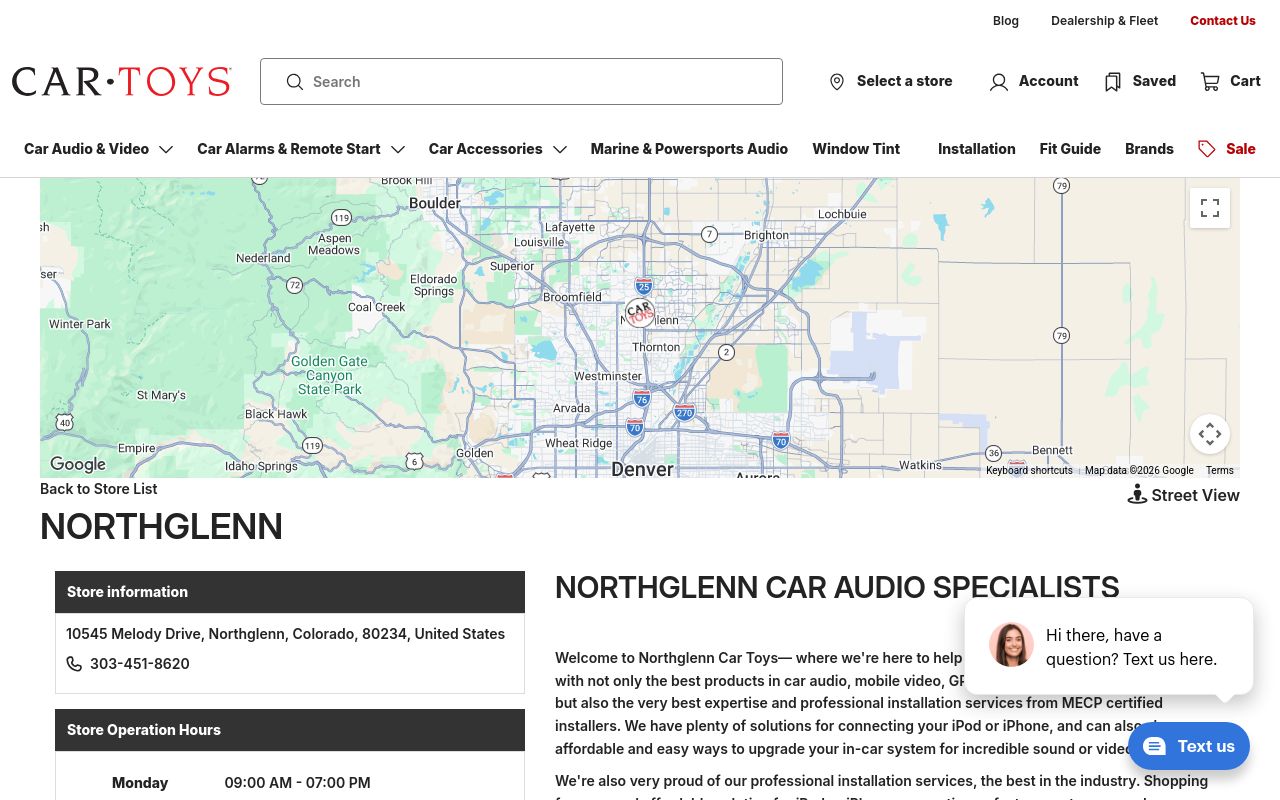Open the Fit Guide page
This screenshot has height=800, width=1280.
tap(1070, 149)
